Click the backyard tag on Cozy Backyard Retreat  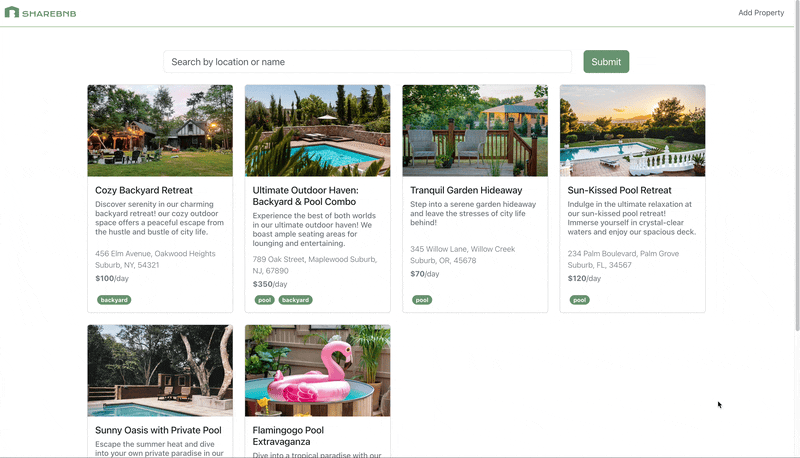(x=114, y=300)
